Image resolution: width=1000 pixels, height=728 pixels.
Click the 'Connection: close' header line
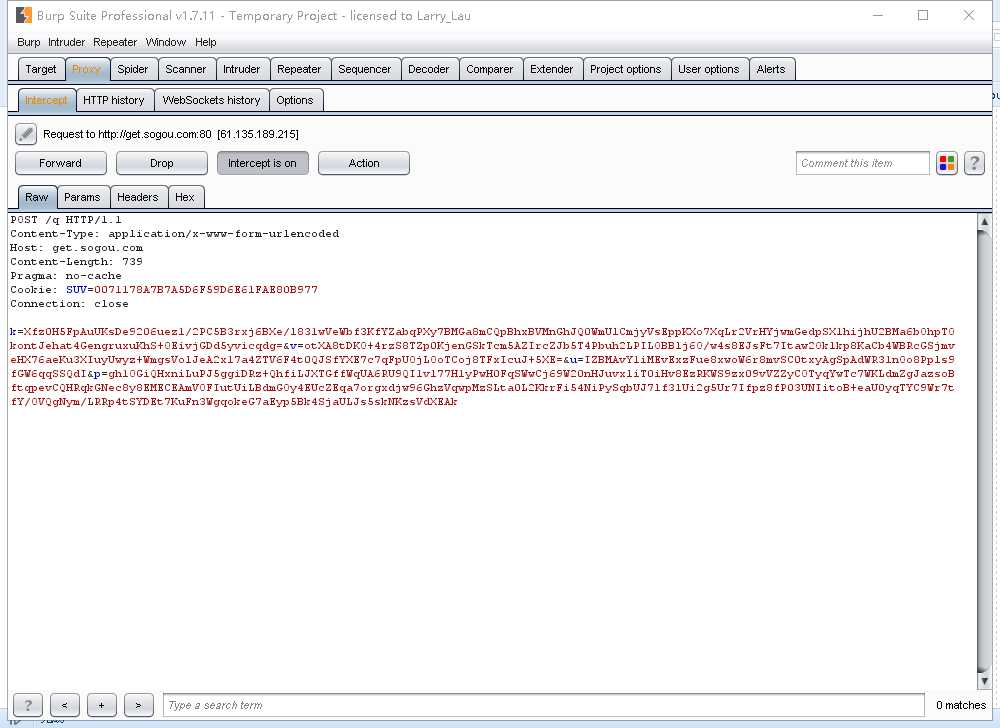click(x=69, y=303)
